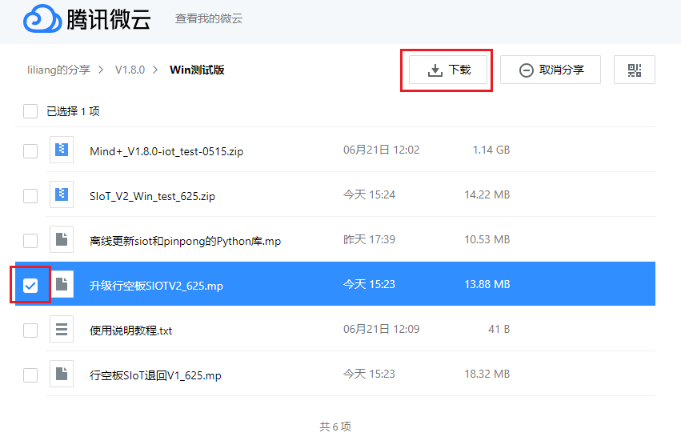
Task: Check the box for 离线更新siot和pinpong的Python库.mp
Action: coord(30,241)
